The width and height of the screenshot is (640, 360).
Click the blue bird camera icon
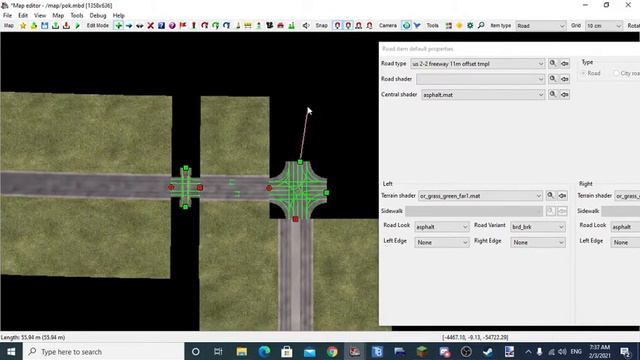(x=417, y=26)
